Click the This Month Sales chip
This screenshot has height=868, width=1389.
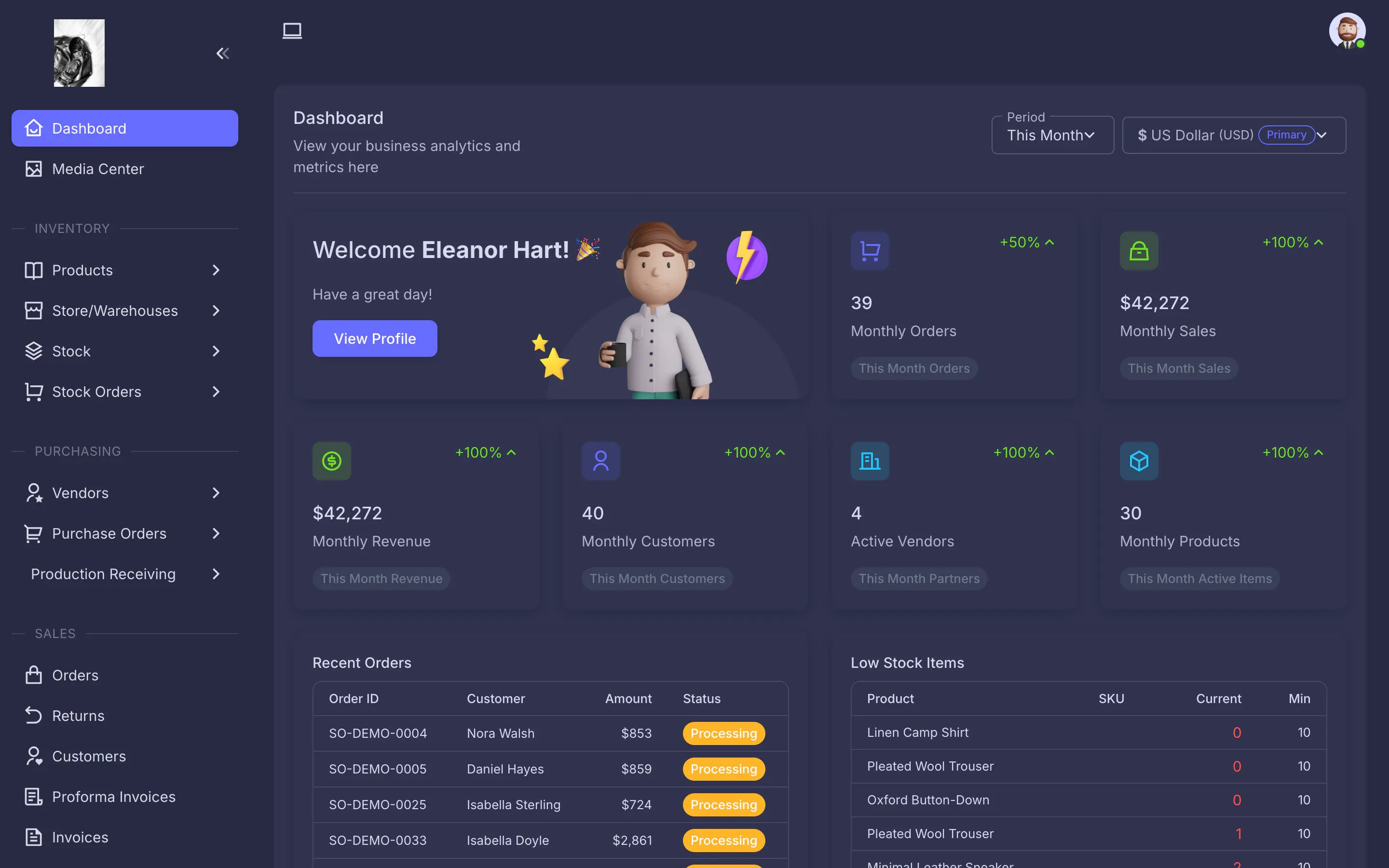[1178, 368]
